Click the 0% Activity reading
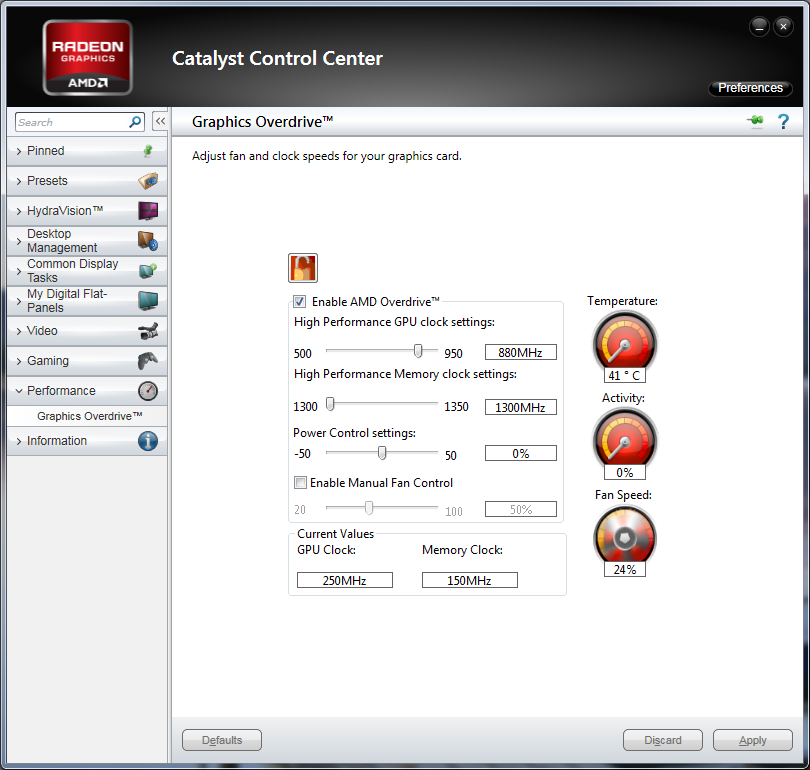This screenshot has height=770, width=810. pyautogui.click(x=625, y=472)
